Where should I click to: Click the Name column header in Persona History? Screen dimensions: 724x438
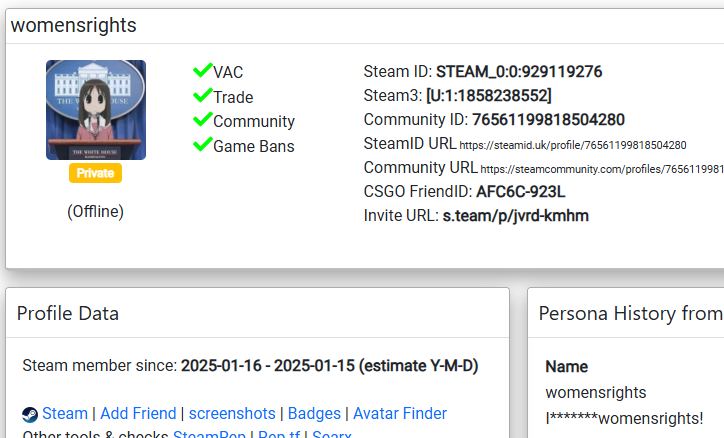click(567, 367)
